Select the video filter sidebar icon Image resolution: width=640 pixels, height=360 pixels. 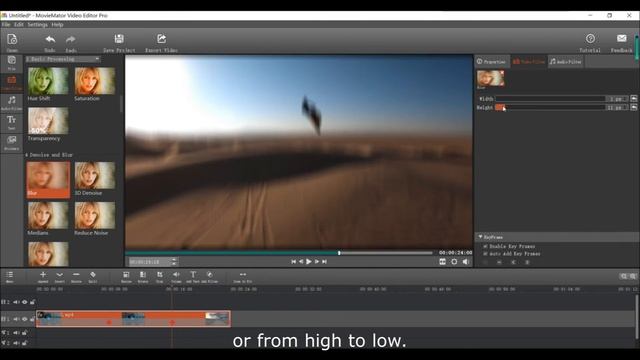pos(11,82)
